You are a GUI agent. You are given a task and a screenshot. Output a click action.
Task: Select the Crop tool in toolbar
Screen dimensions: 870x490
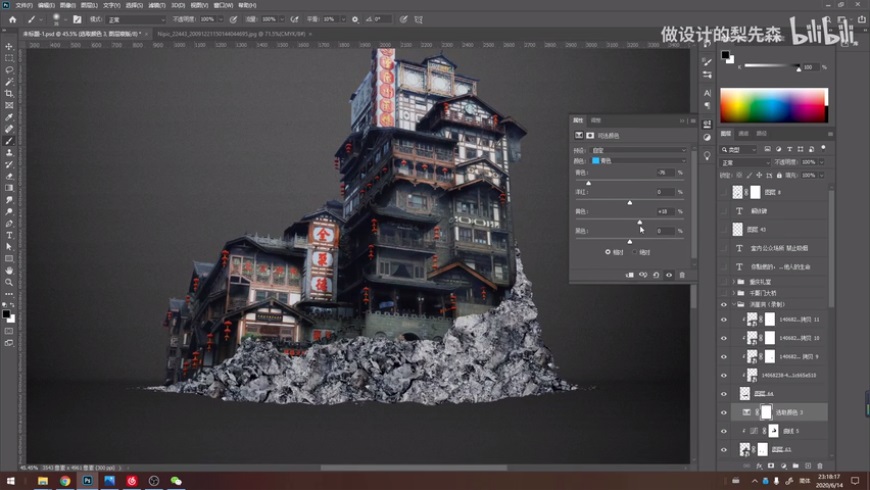[x=9, y=94]
